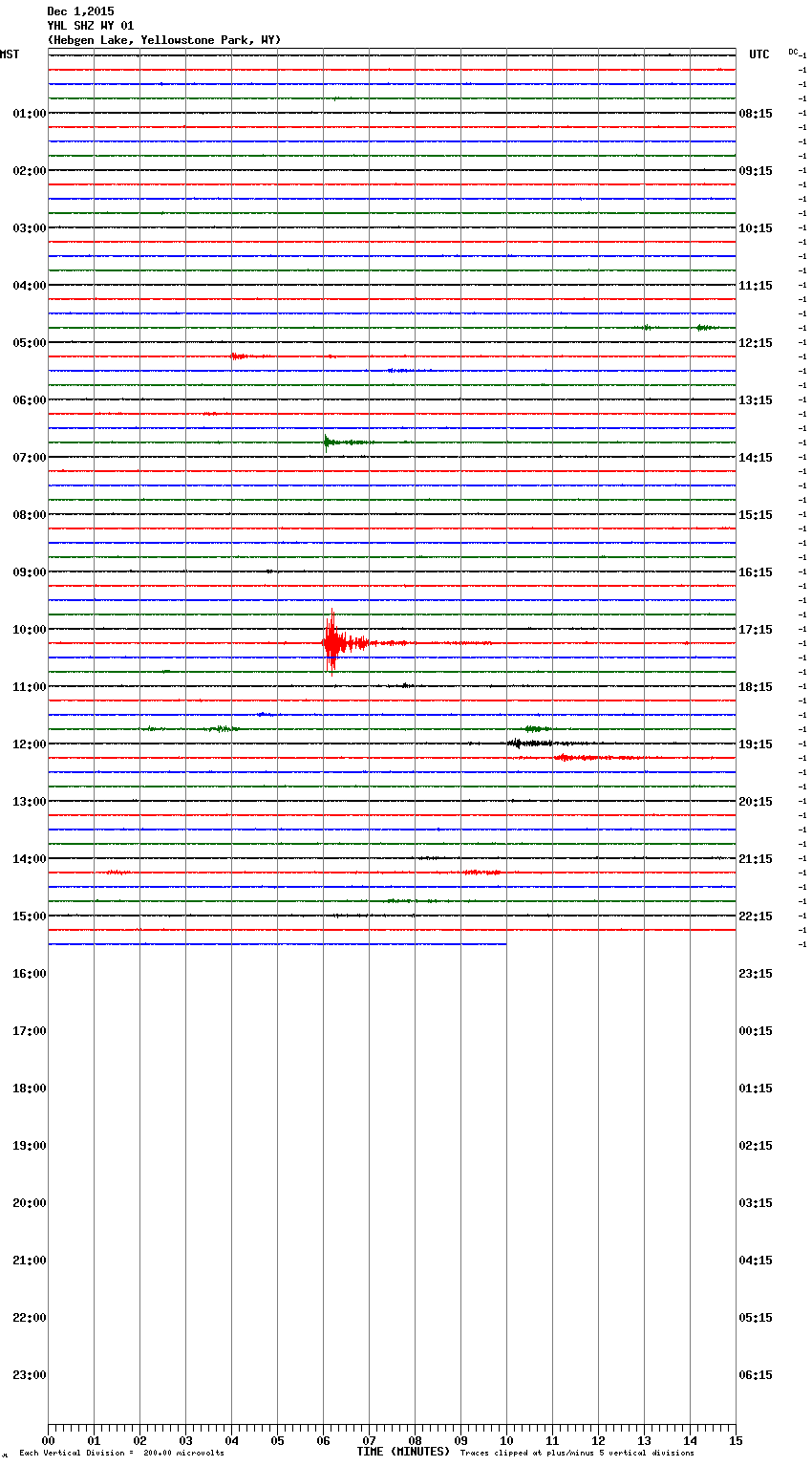This screenshot has width=812, height=1466.
Task: Select the 18:00 MST time label
Action: pos(30,1089)
